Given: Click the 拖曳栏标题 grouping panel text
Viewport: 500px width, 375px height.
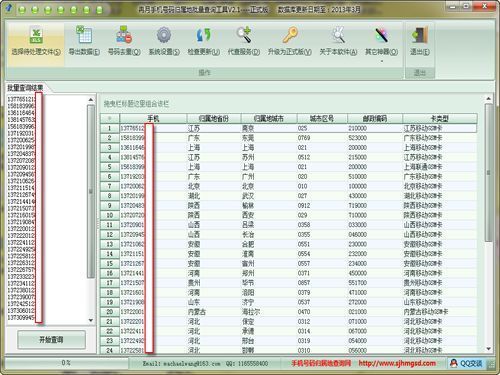Looking at the screenshot, I should pos(136,104).
